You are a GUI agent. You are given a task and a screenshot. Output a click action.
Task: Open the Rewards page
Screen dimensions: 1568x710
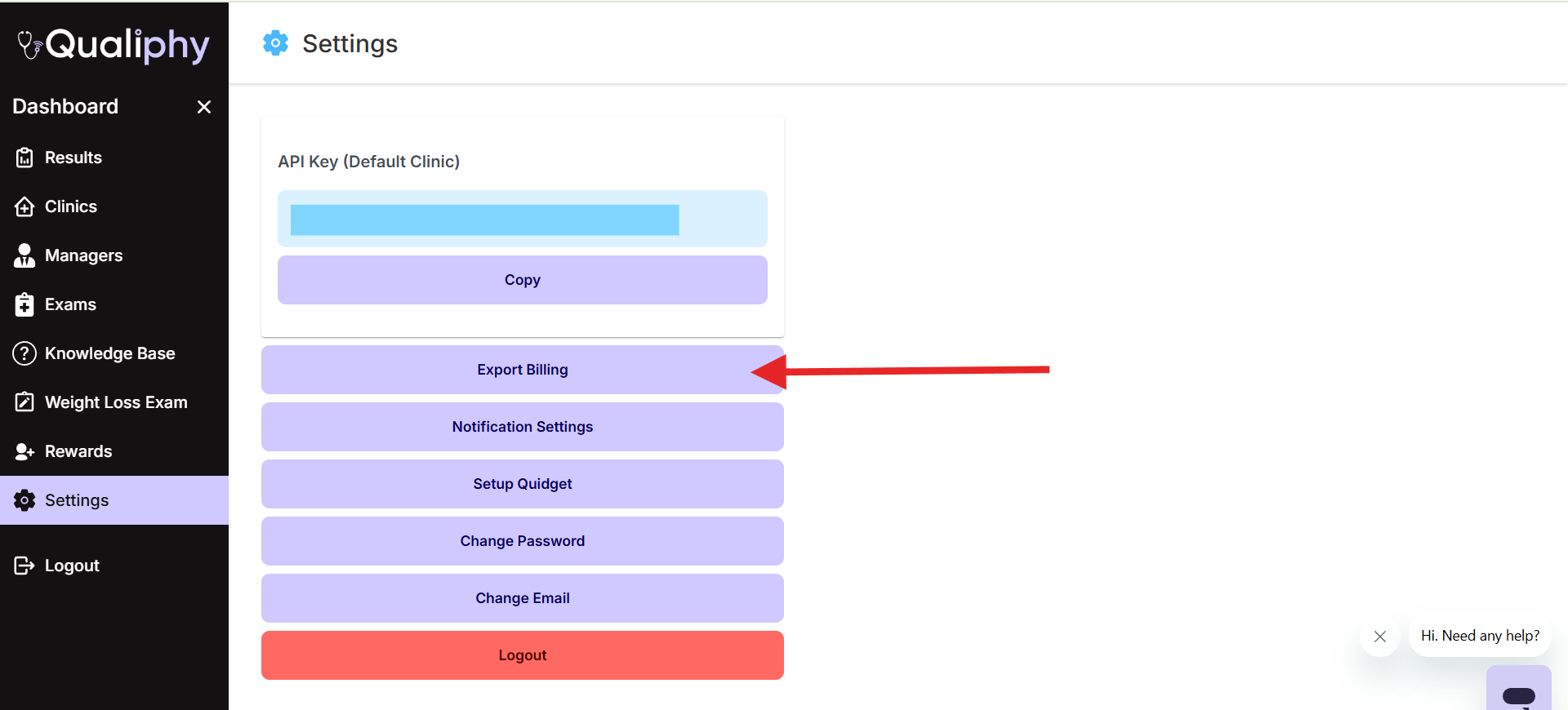pyautogui.click(x=114, y=451)
